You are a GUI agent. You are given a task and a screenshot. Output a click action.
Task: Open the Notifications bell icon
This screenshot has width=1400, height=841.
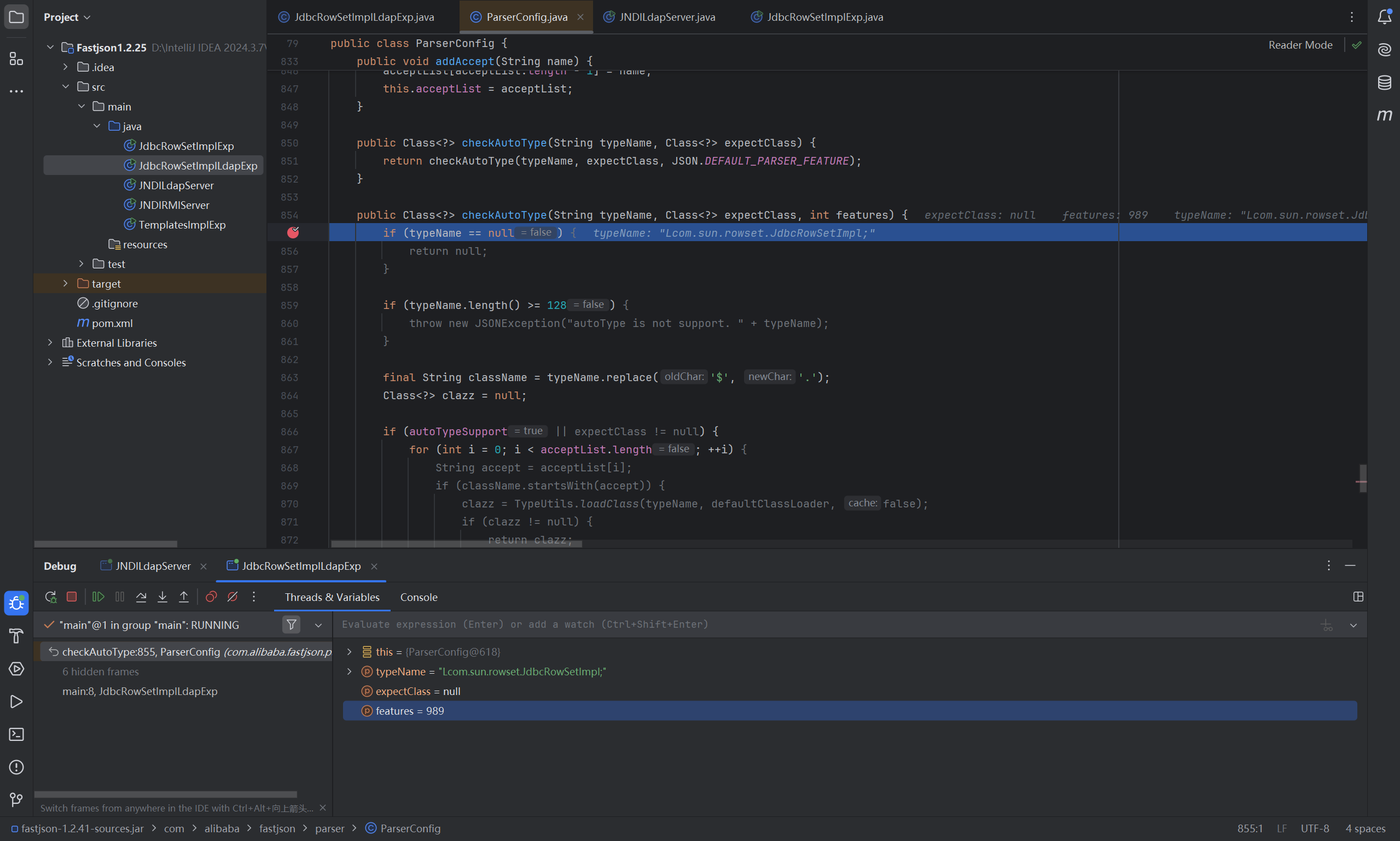point(1384,17)
